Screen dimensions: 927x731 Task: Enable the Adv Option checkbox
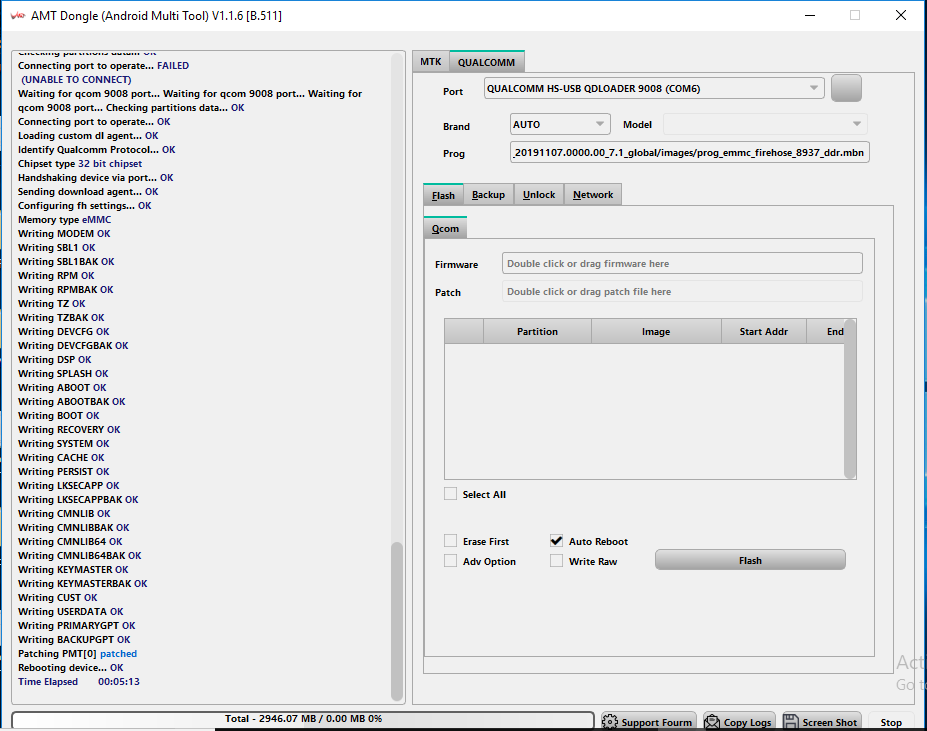click(450, 561)
